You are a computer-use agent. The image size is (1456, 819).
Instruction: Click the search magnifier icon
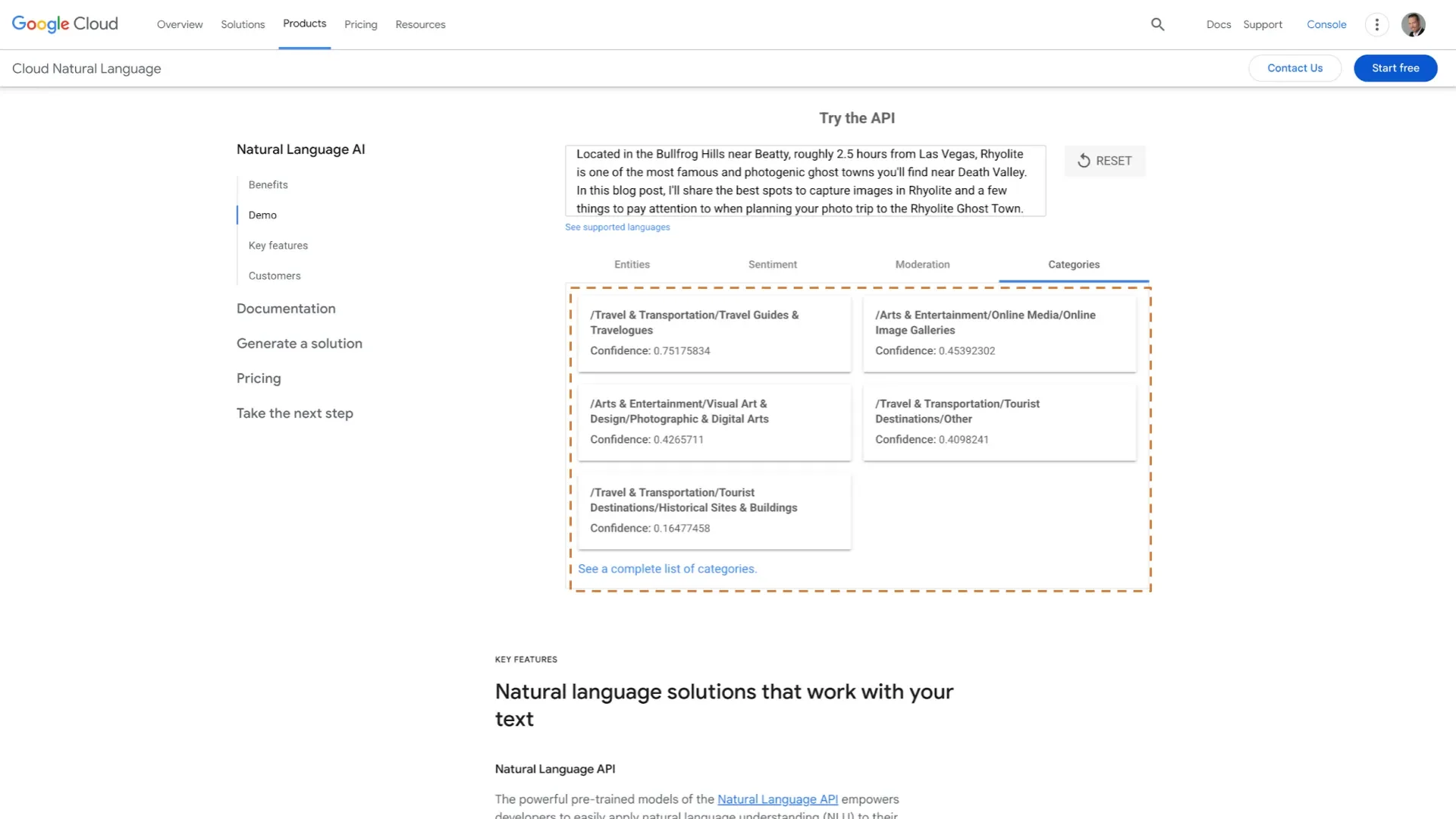click(x=1157, y=24)
